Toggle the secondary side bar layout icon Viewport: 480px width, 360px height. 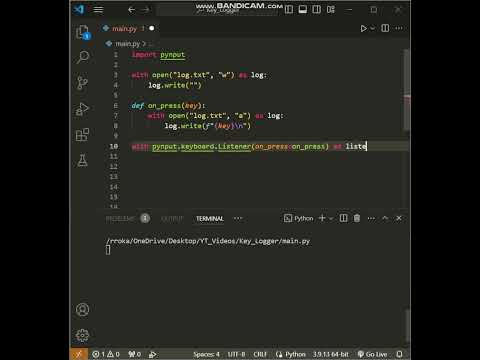coord(317,10)
